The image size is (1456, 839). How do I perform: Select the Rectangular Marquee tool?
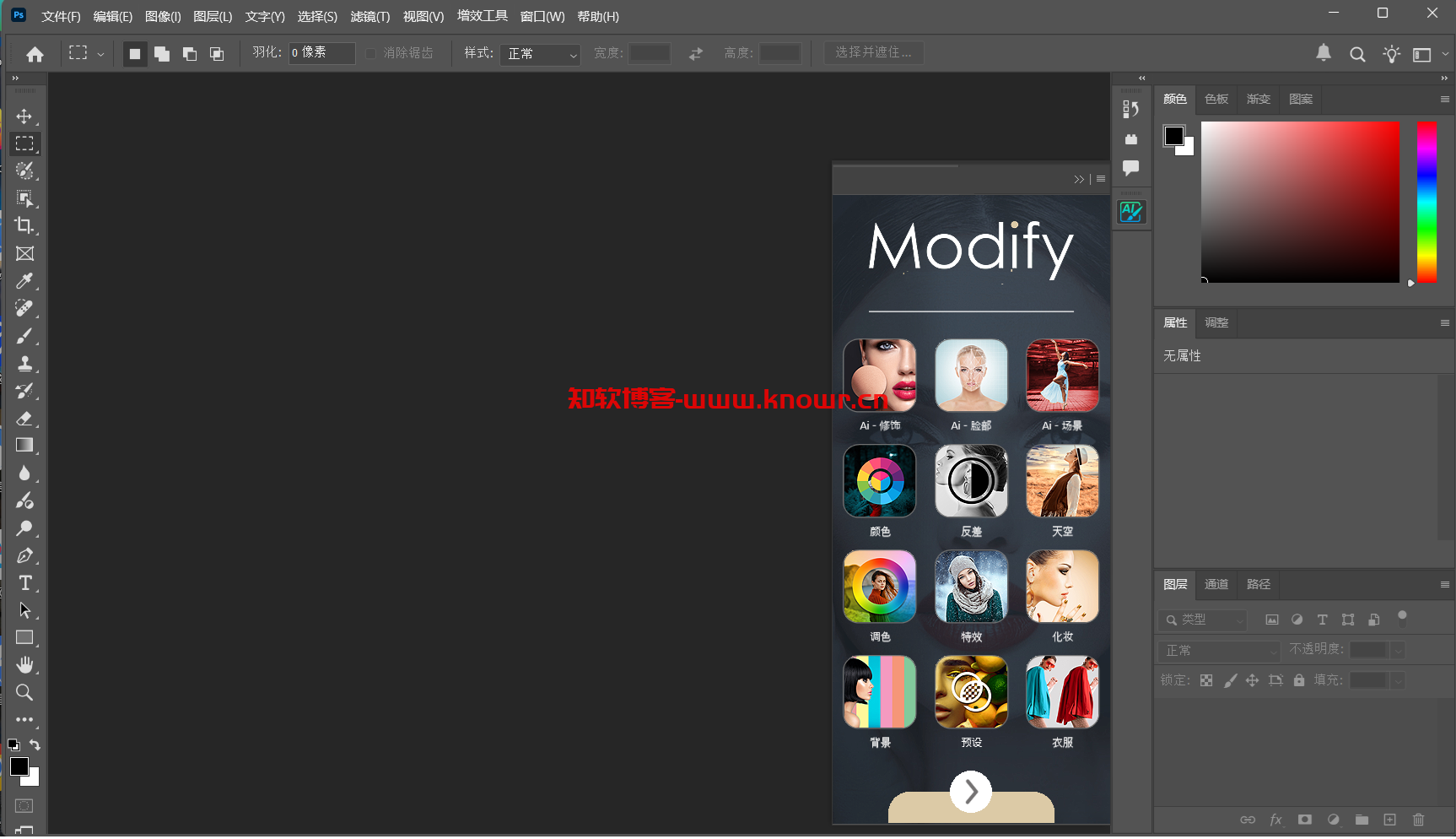point(24,143)
